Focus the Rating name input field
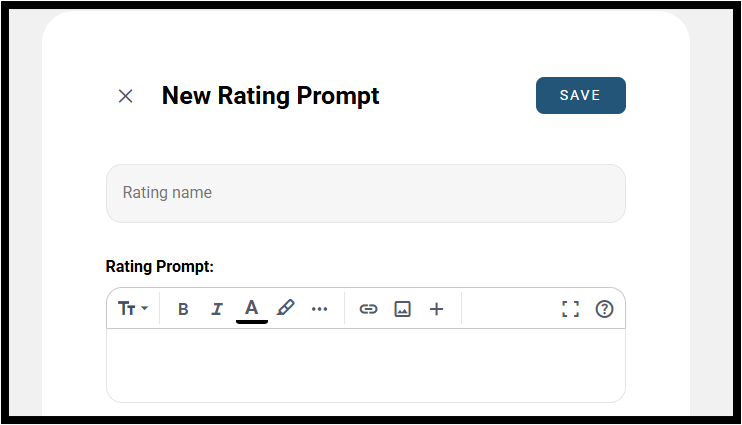Screen dimensions: 742x425 click(x=366, y=193)
